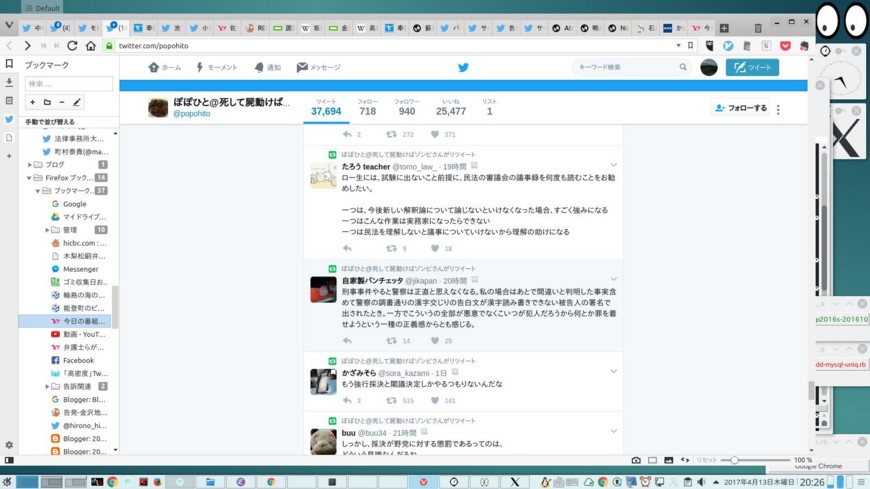
Task: Retweet the かざみそら tweet
Action: [x=391, y=400]
